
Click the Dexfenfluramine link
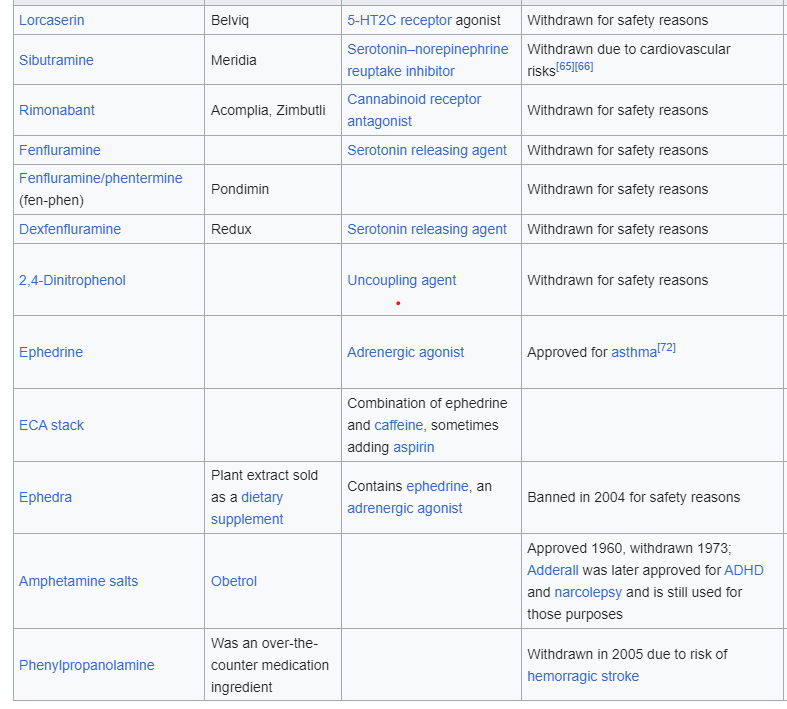coord(70,229)
